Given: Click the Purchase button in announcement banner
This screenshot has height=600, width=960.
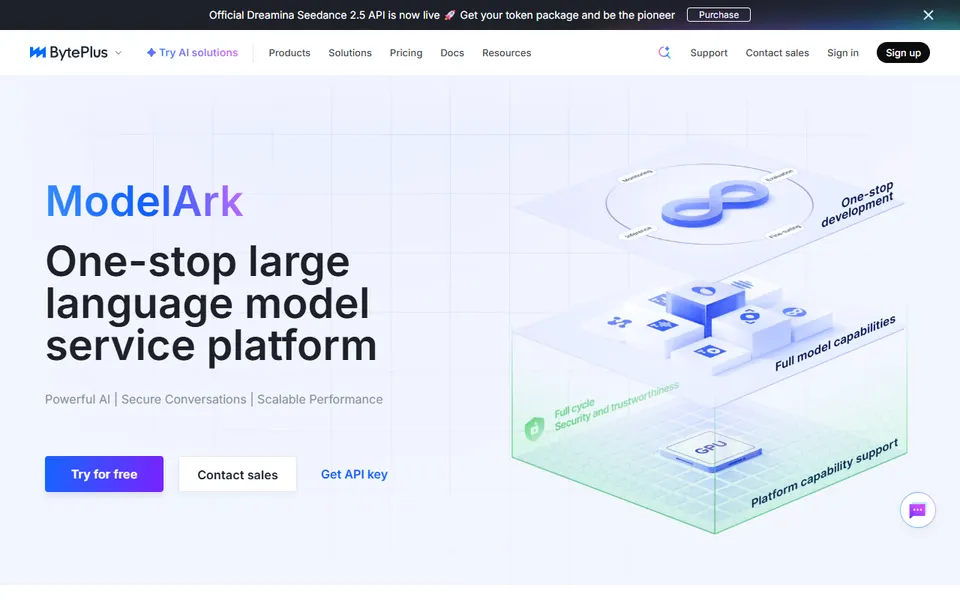Looking at the screenshot, I should 719,15.
